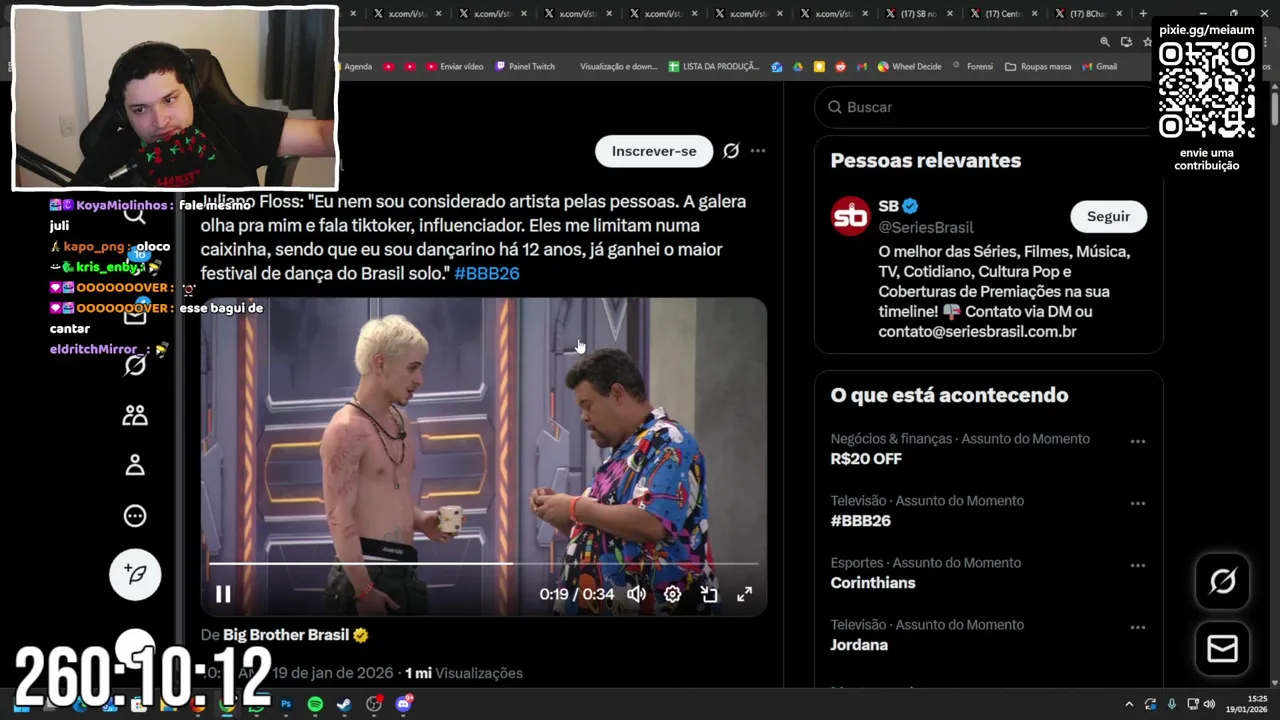The height and width of the screenshot is (720, 1280).
Task: Open the Visualização e down... bookmark
Action: (x=619, y=67)
